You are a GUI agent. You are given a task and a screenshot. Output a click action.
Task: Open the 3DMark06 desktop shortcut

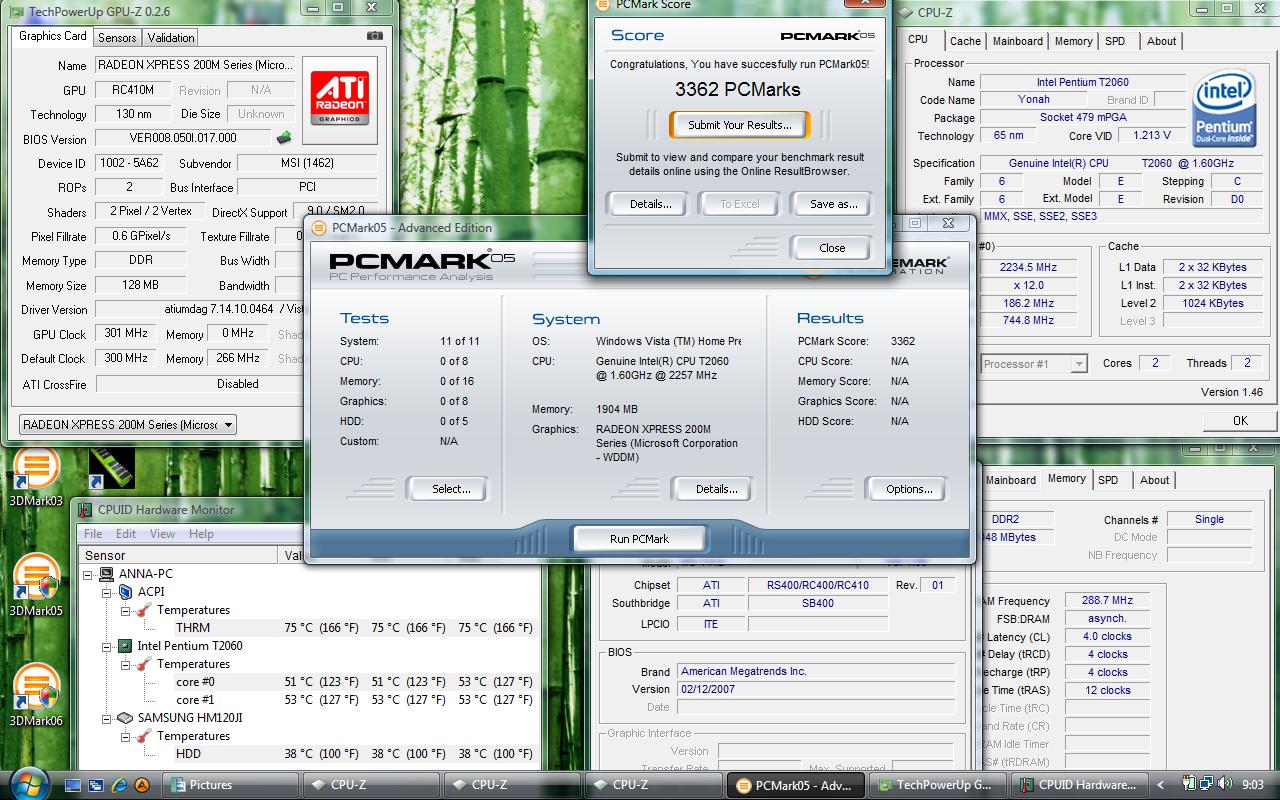tap(36, 694)
